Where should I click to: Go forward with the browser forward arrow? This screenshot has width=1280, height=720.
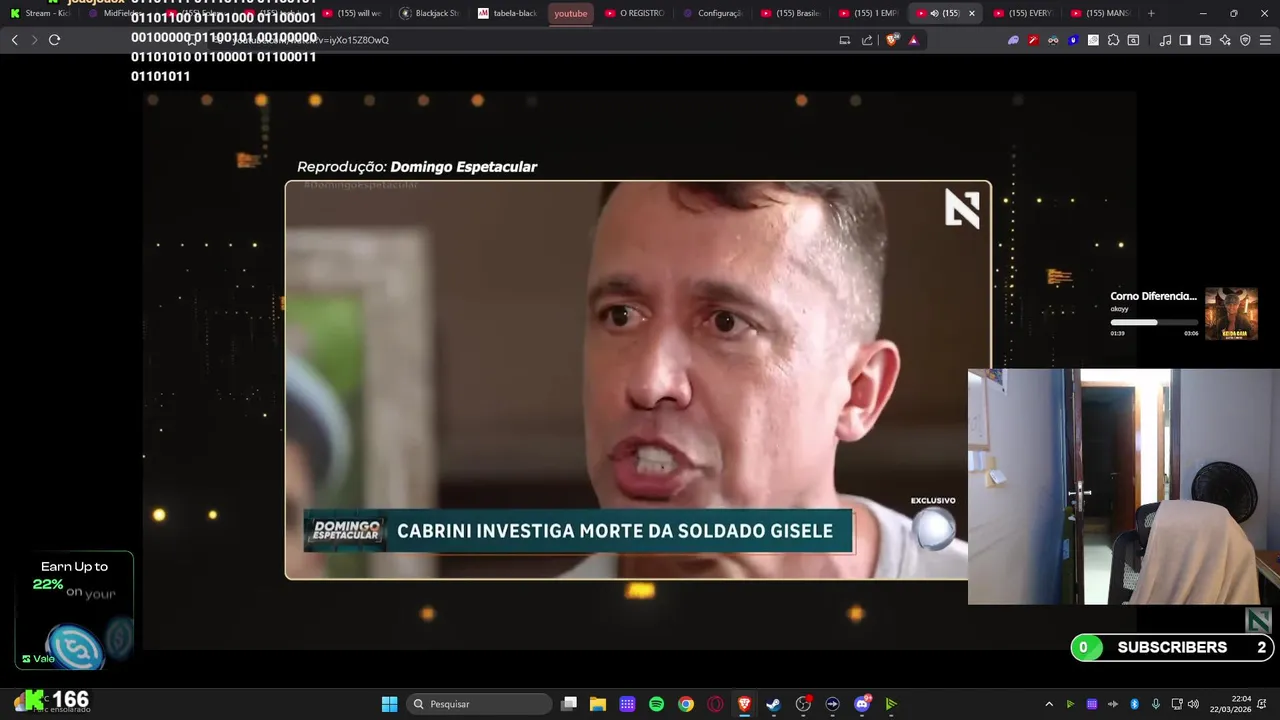tap(34, 40)
